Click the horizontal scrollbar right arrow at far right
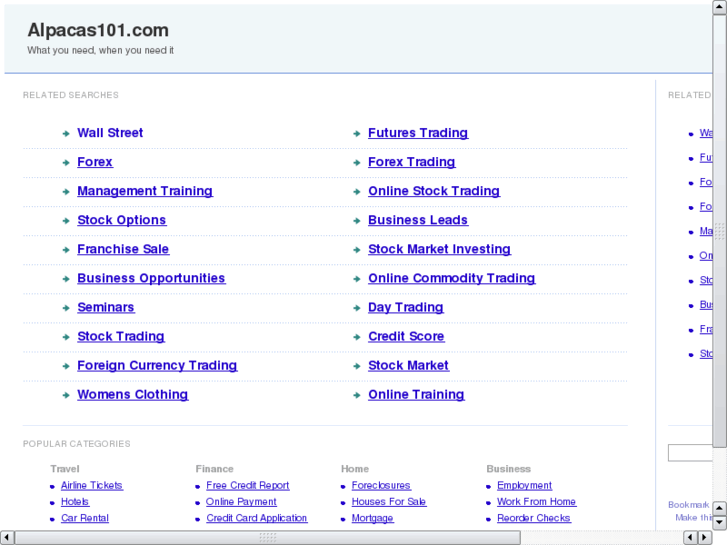This screenshot has width=727, height=545. (x=705, y=538)
